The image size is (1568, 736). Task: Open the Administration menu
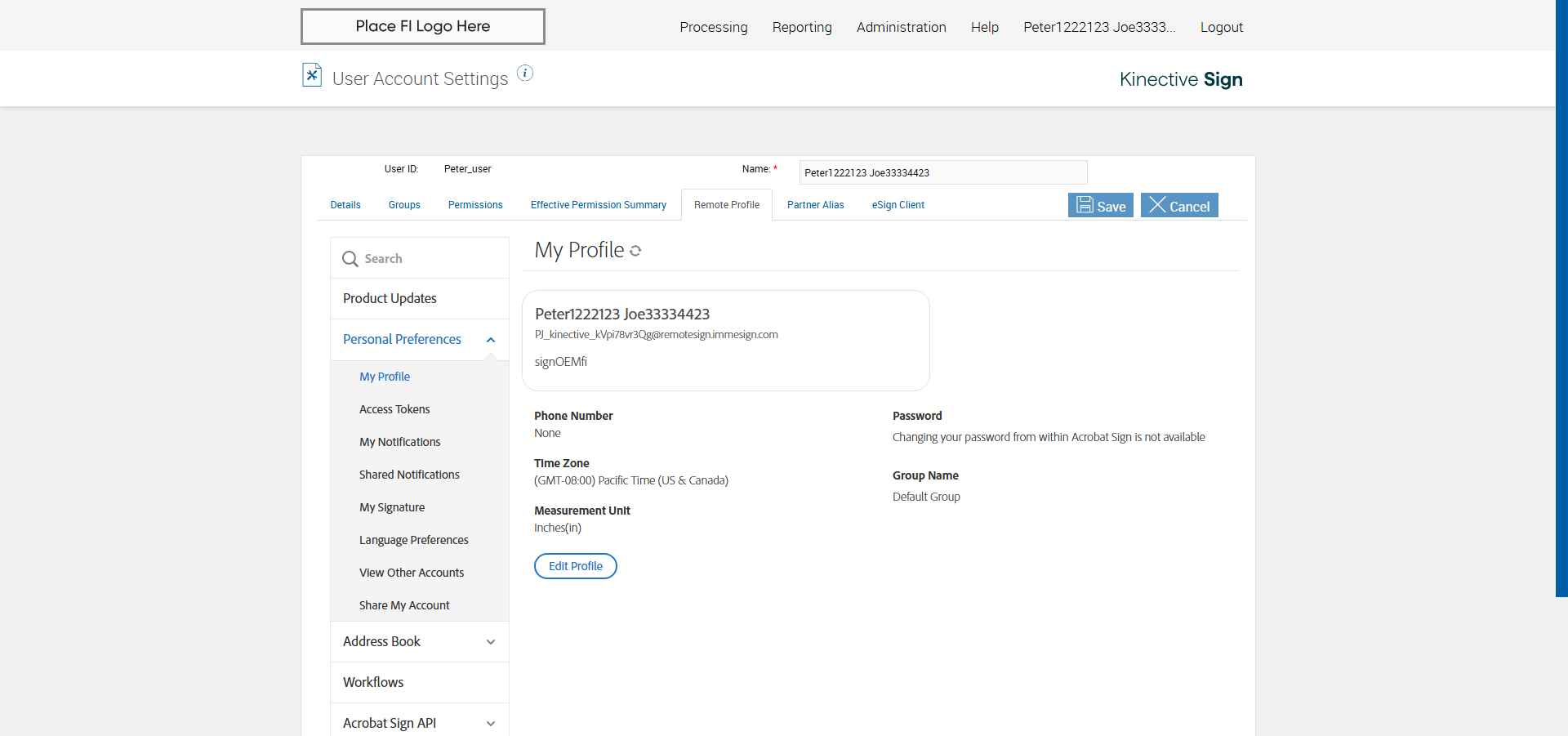tap(901, 27)
